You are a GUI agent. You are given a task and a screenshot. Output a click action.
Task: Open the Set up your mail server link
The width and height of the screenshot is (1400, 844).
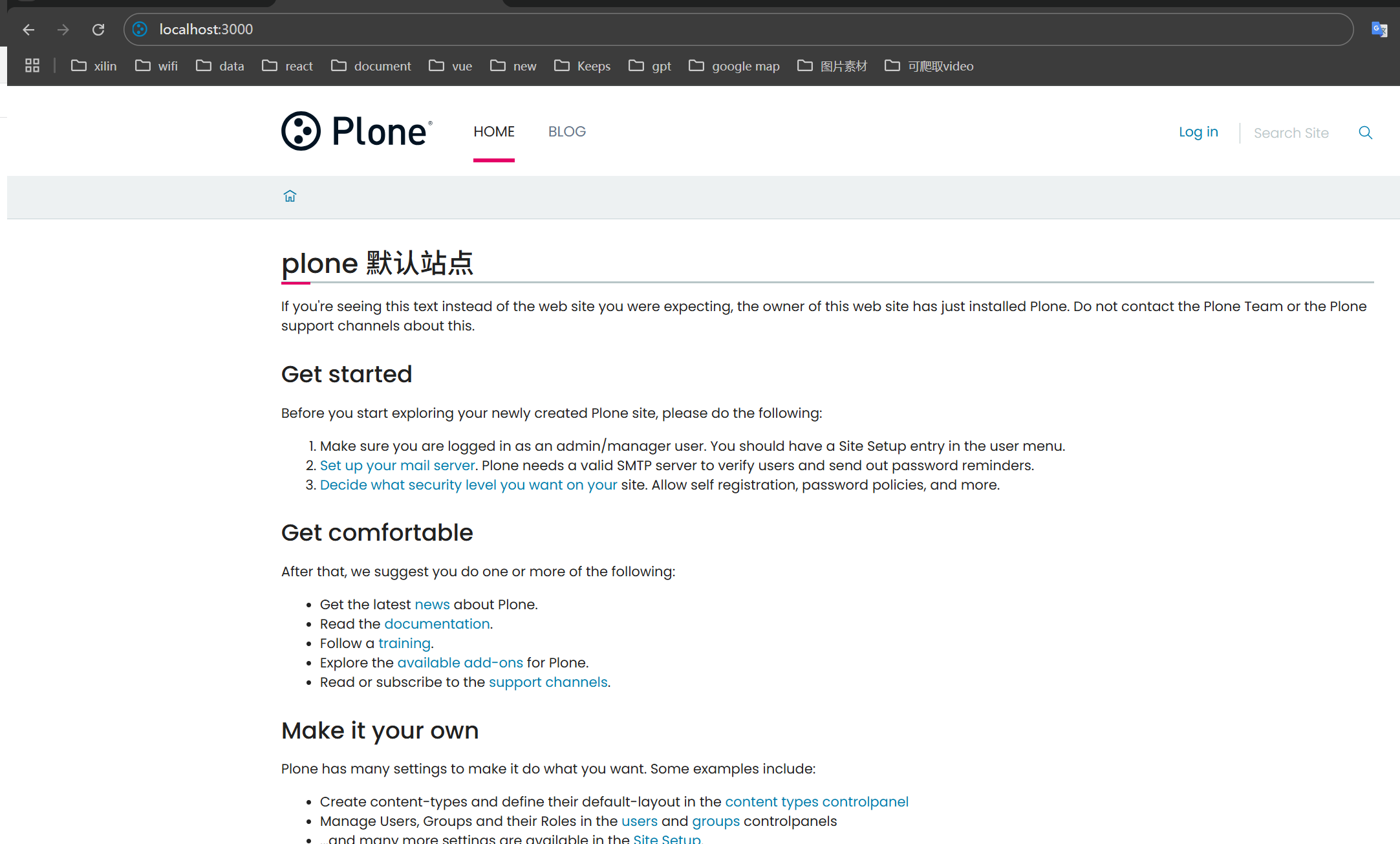point(397,466)
